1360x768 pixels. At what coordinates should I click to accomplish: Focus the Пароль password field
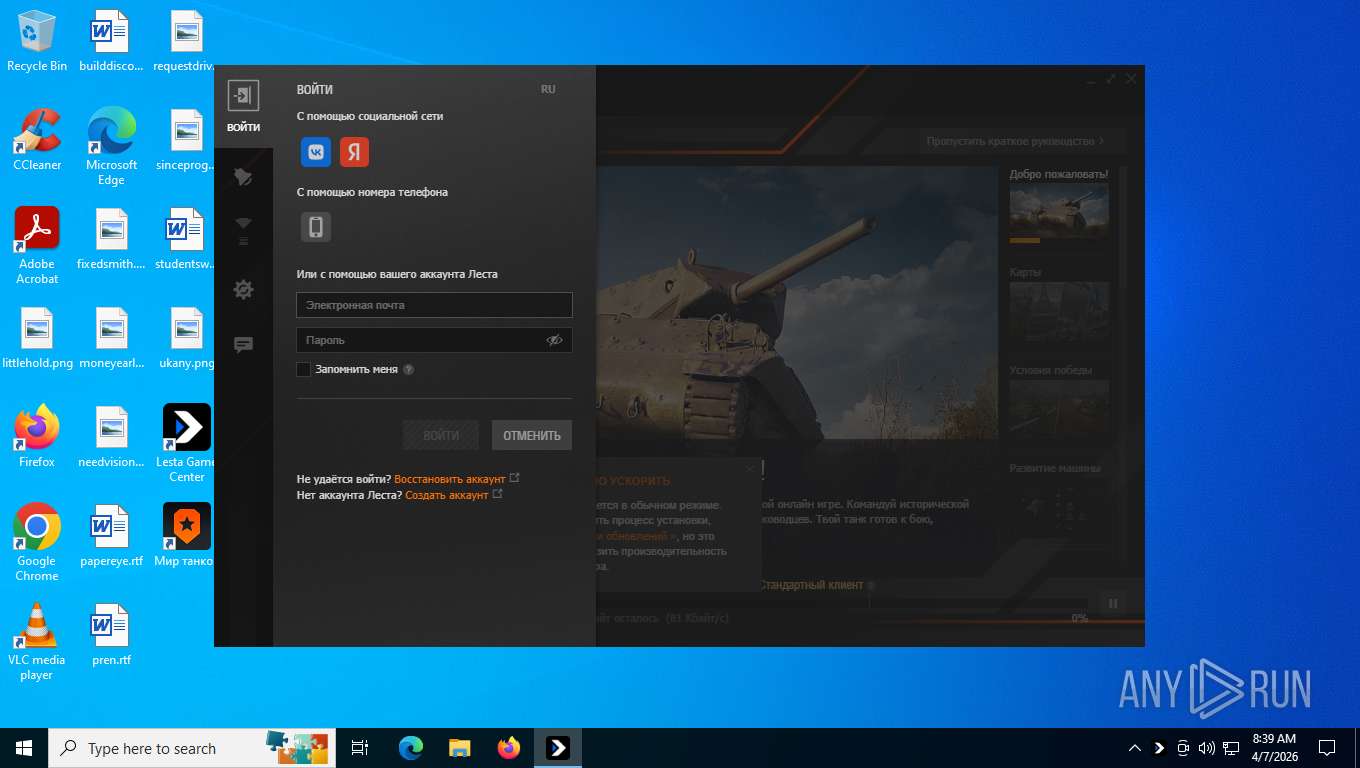pos(434,340)
